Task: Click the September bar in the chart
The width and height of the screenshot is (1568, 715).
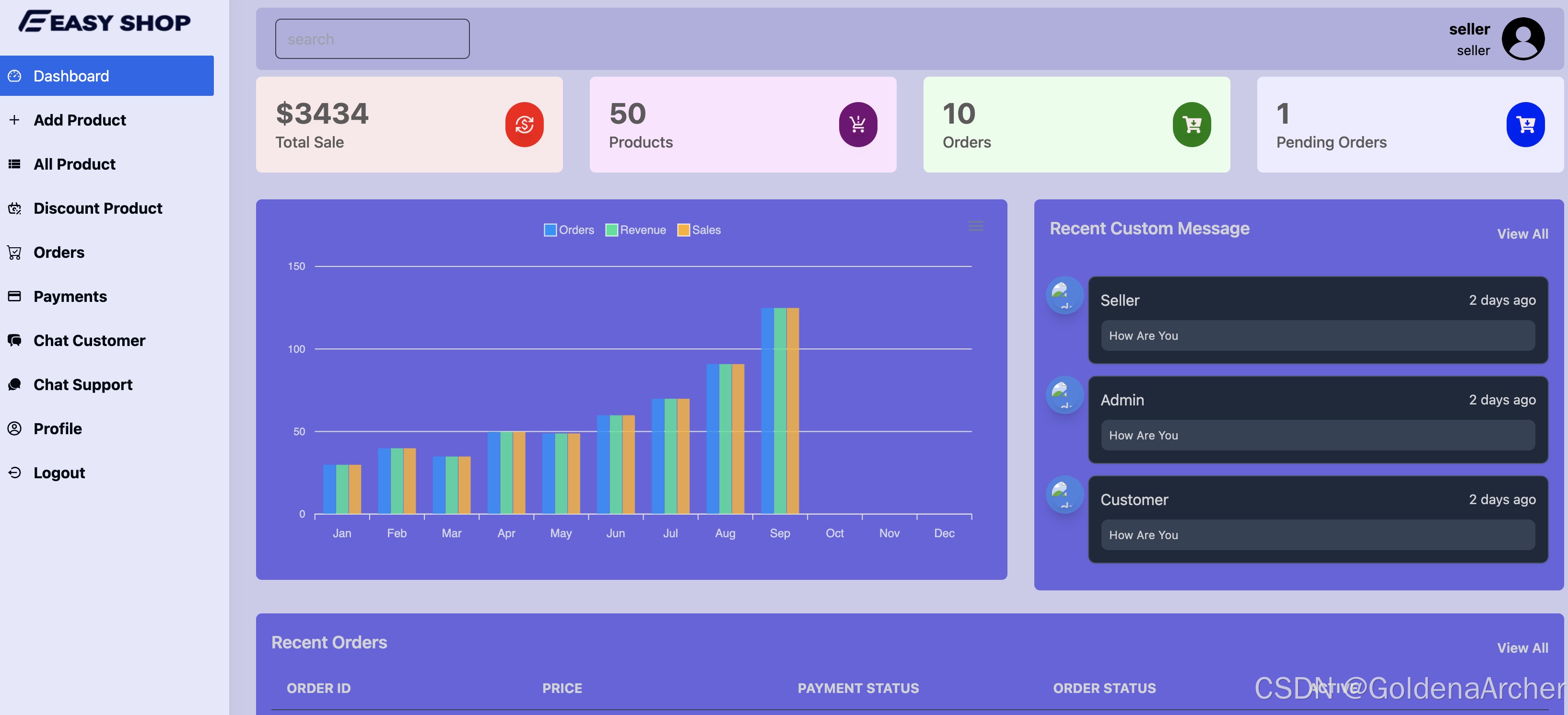Action: coord(780,411)
